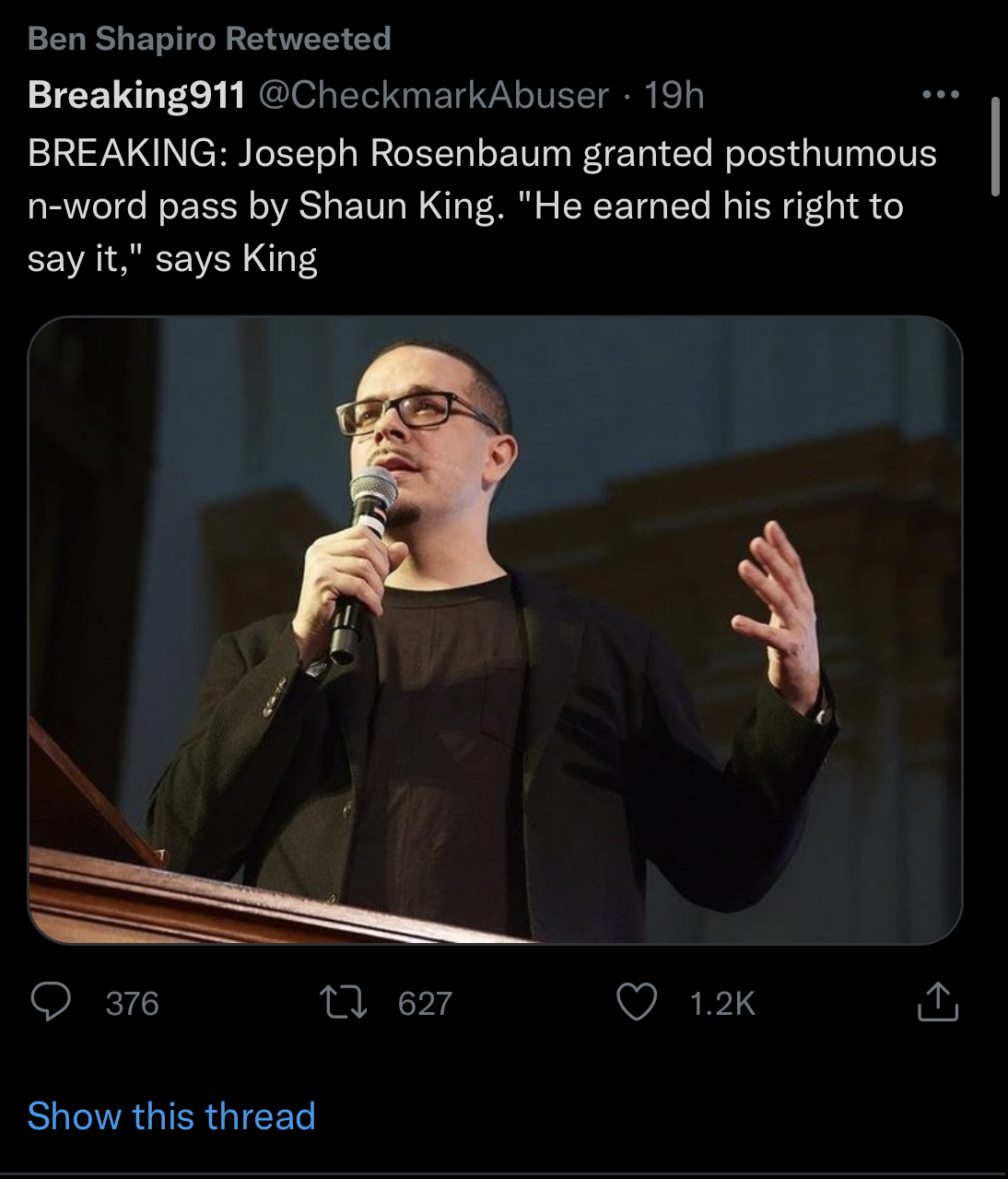Viewport: 1008px width, 1179px height.
Task: Like the tweet with the heart icon
Action: coord(636,1002)
